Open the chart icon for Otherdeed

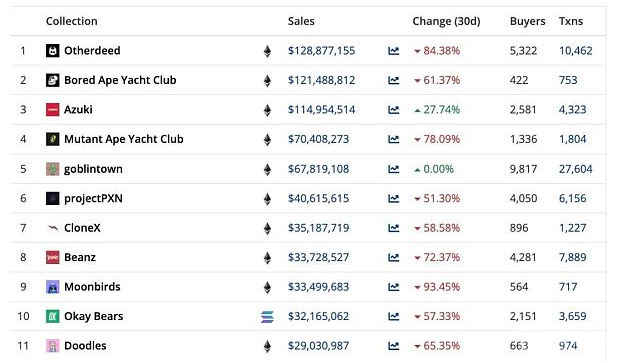(393, 51)
